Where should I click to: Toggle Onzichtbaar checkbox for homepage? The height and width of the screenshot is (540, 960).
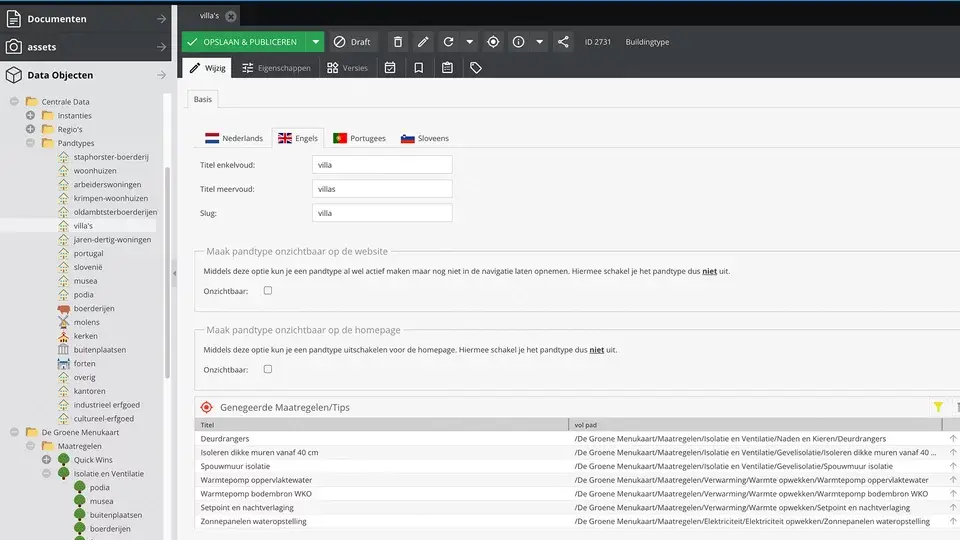268,369
